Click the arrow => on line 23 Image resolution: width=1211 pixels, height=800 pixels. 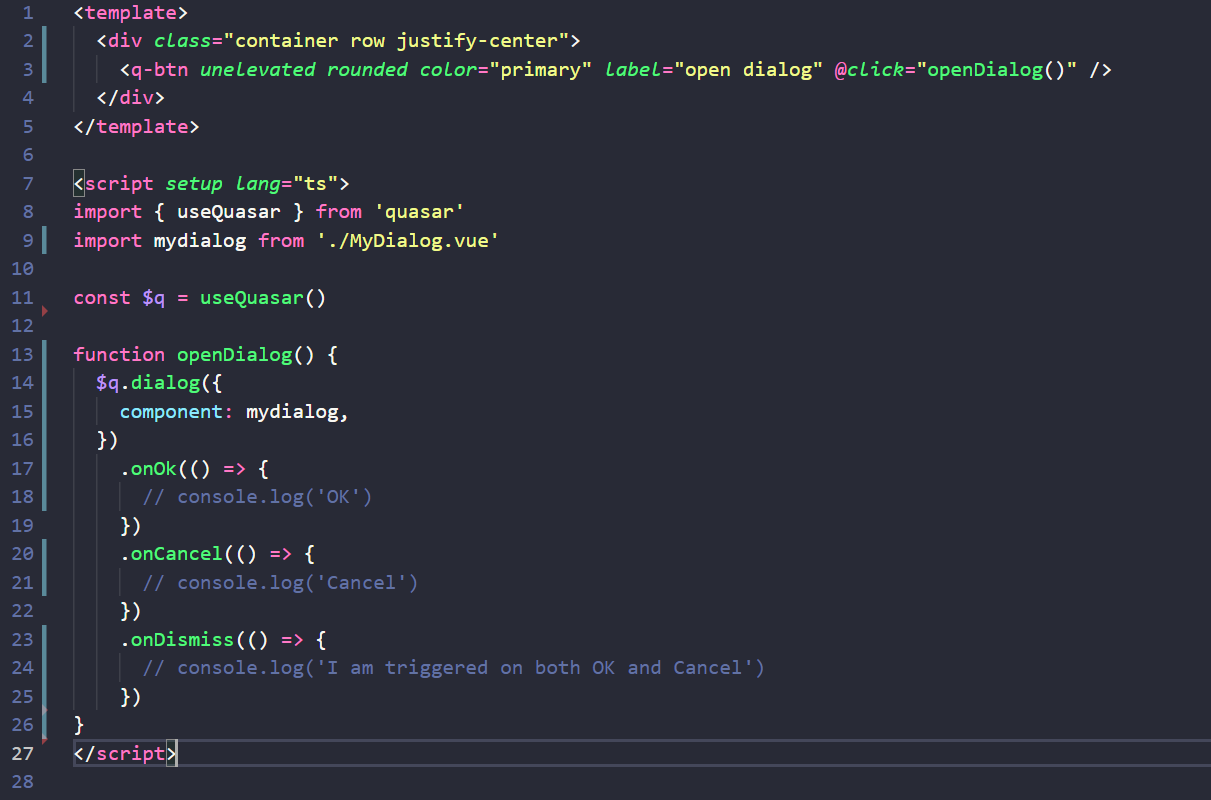click(292, 639)
